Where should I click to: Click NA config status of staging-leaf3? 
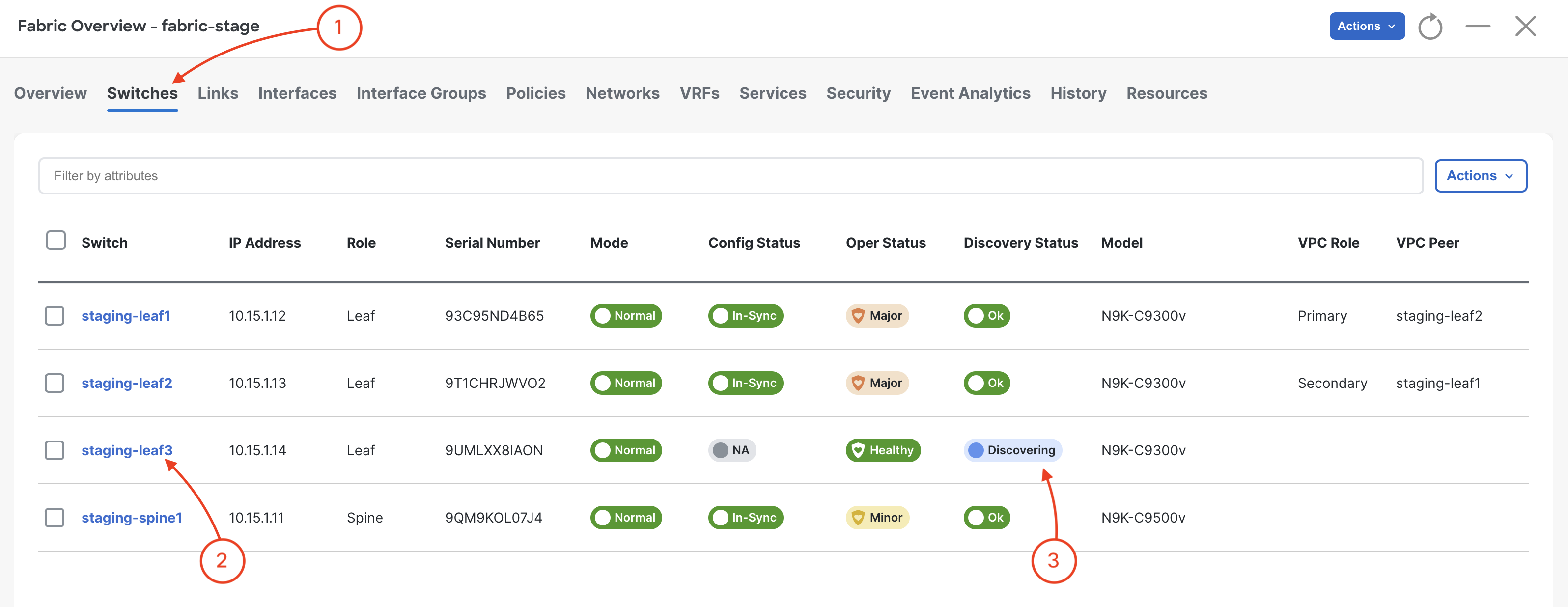(731, 450)
